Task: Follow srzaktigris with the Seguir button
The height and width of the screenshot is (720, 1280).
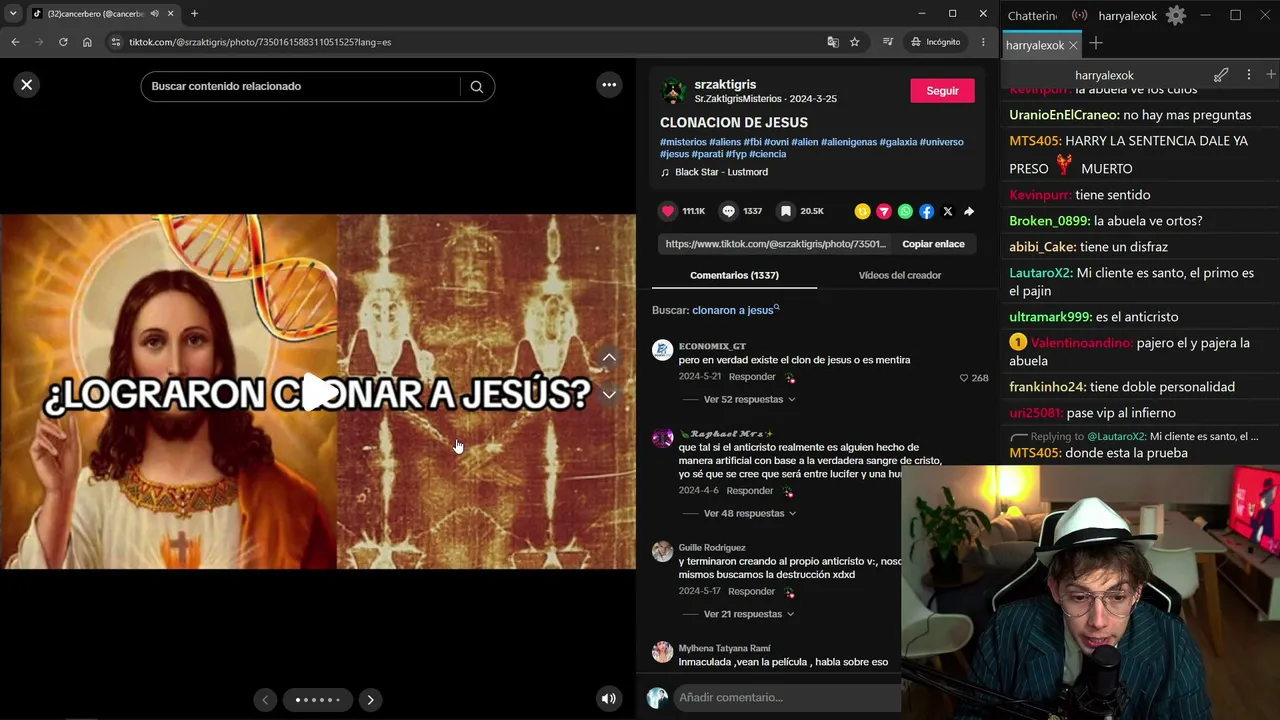Action: point(942,90)
